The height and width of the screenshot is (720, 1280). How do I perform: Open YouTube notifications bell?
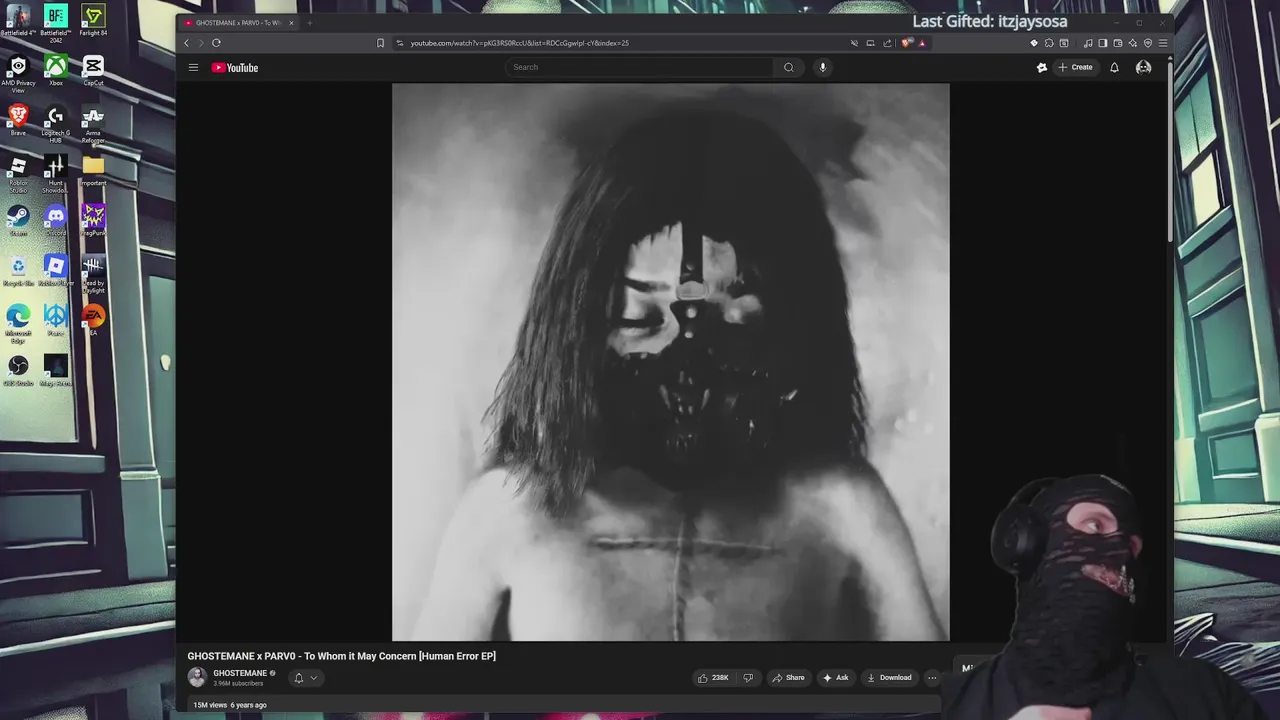point(1114,67)
